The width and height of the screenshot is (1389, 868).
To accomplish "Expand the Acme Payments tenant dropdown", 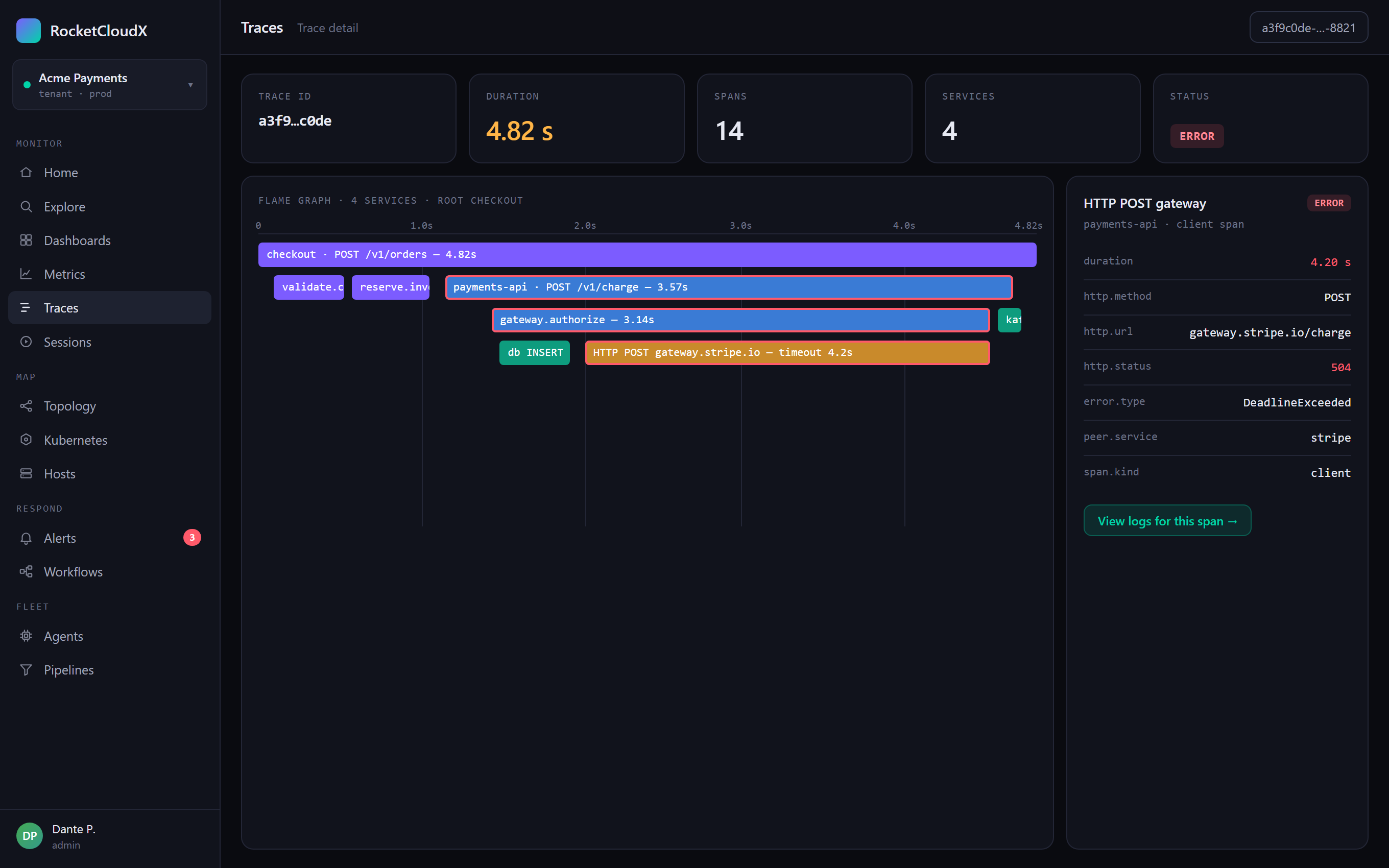I will 110,85.
